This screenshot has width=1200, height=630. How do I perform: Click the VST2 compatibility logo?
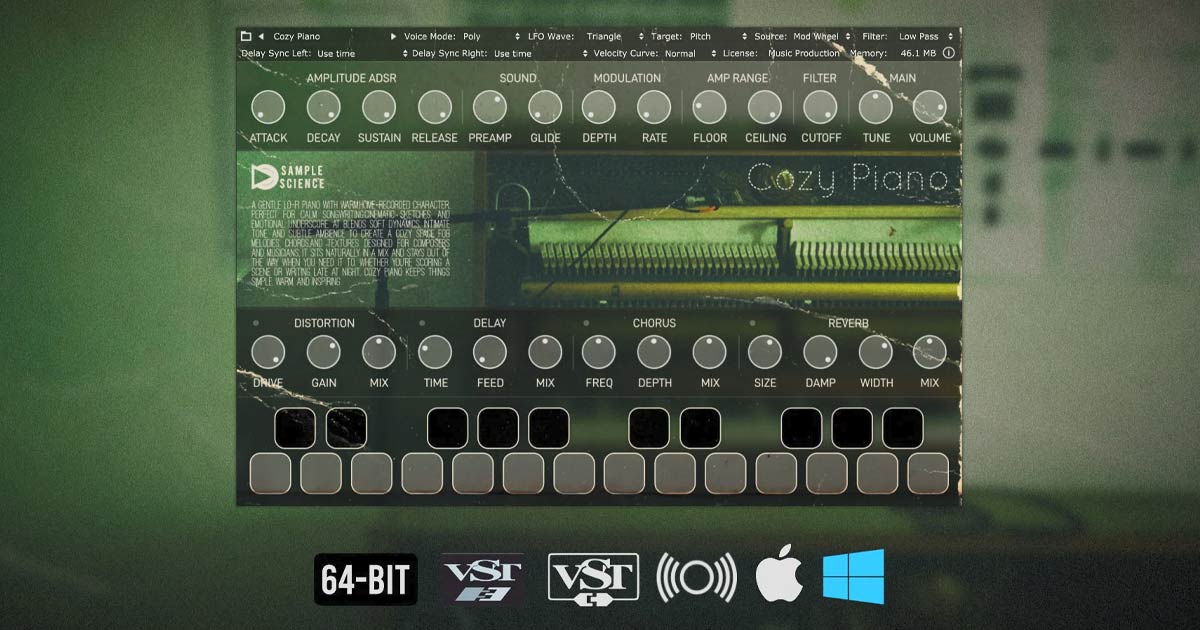[593, 577]
